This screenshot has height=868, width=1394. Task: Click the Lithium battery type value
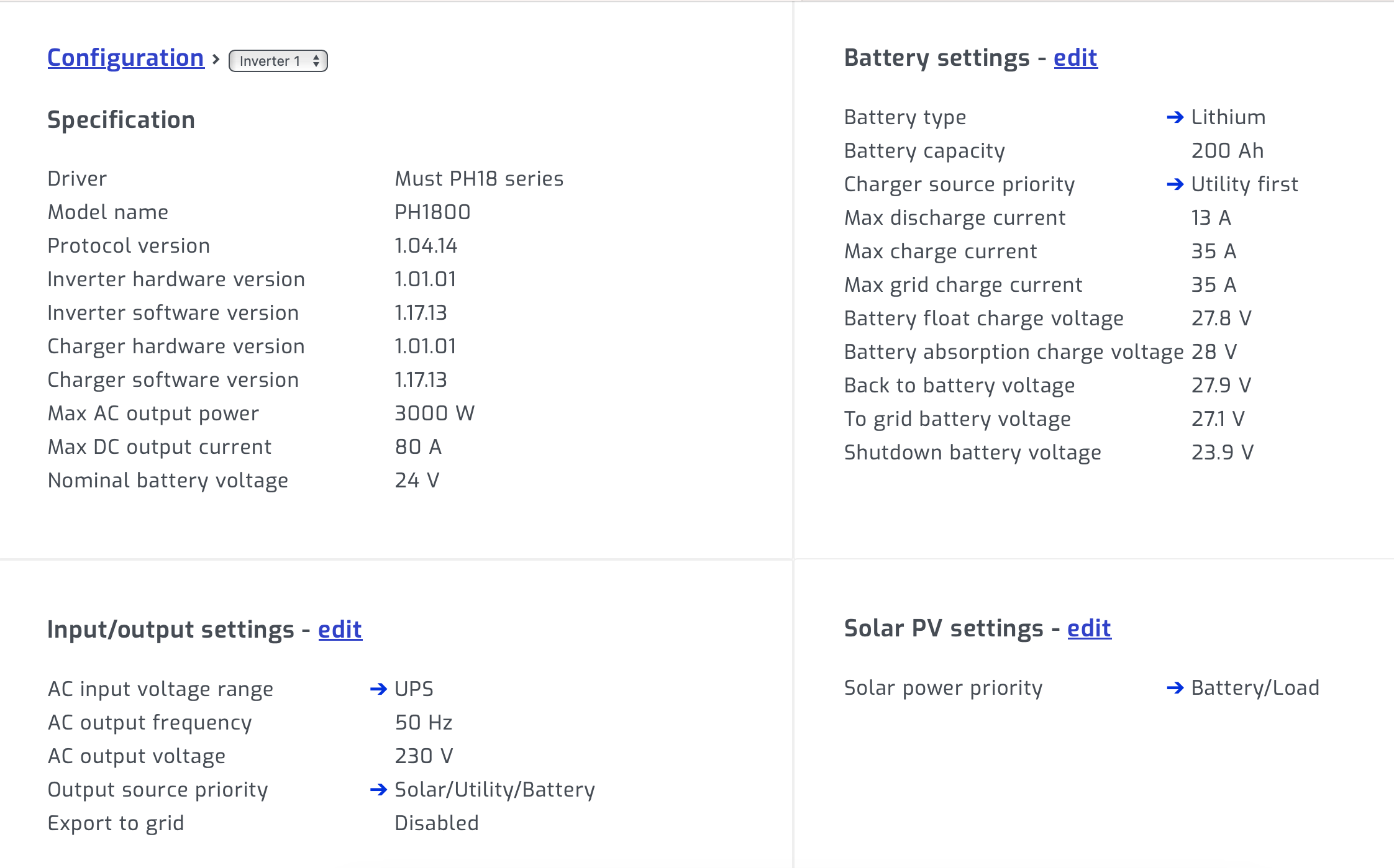[x=1228, y=117]
